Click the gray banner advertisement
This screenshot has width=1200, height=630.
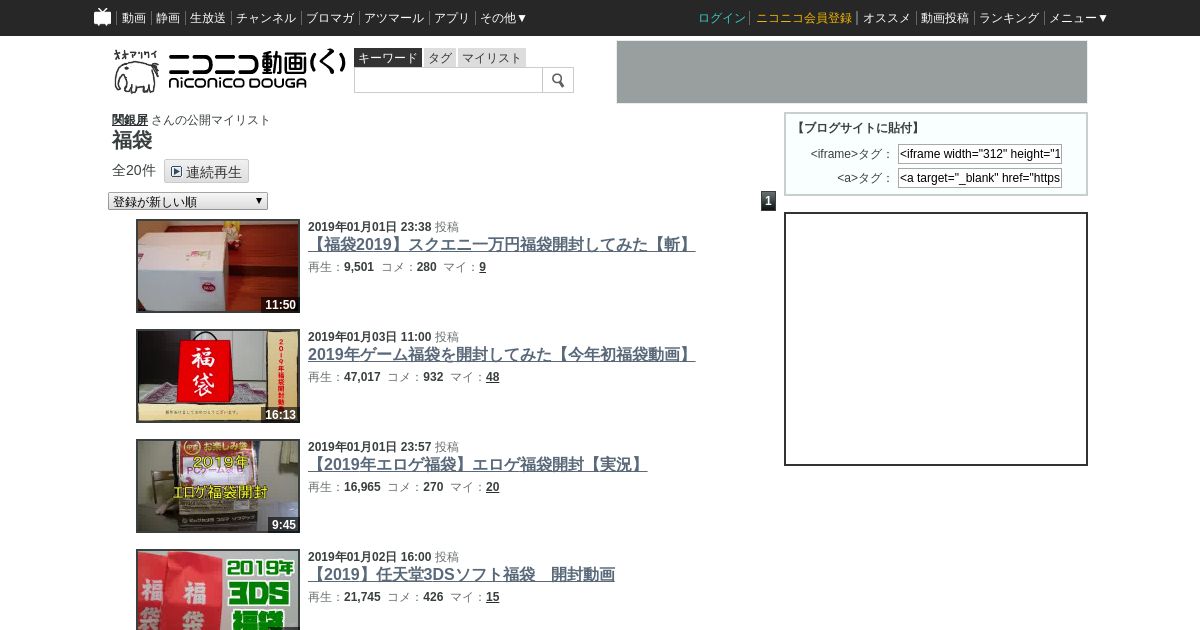[852, 72]
